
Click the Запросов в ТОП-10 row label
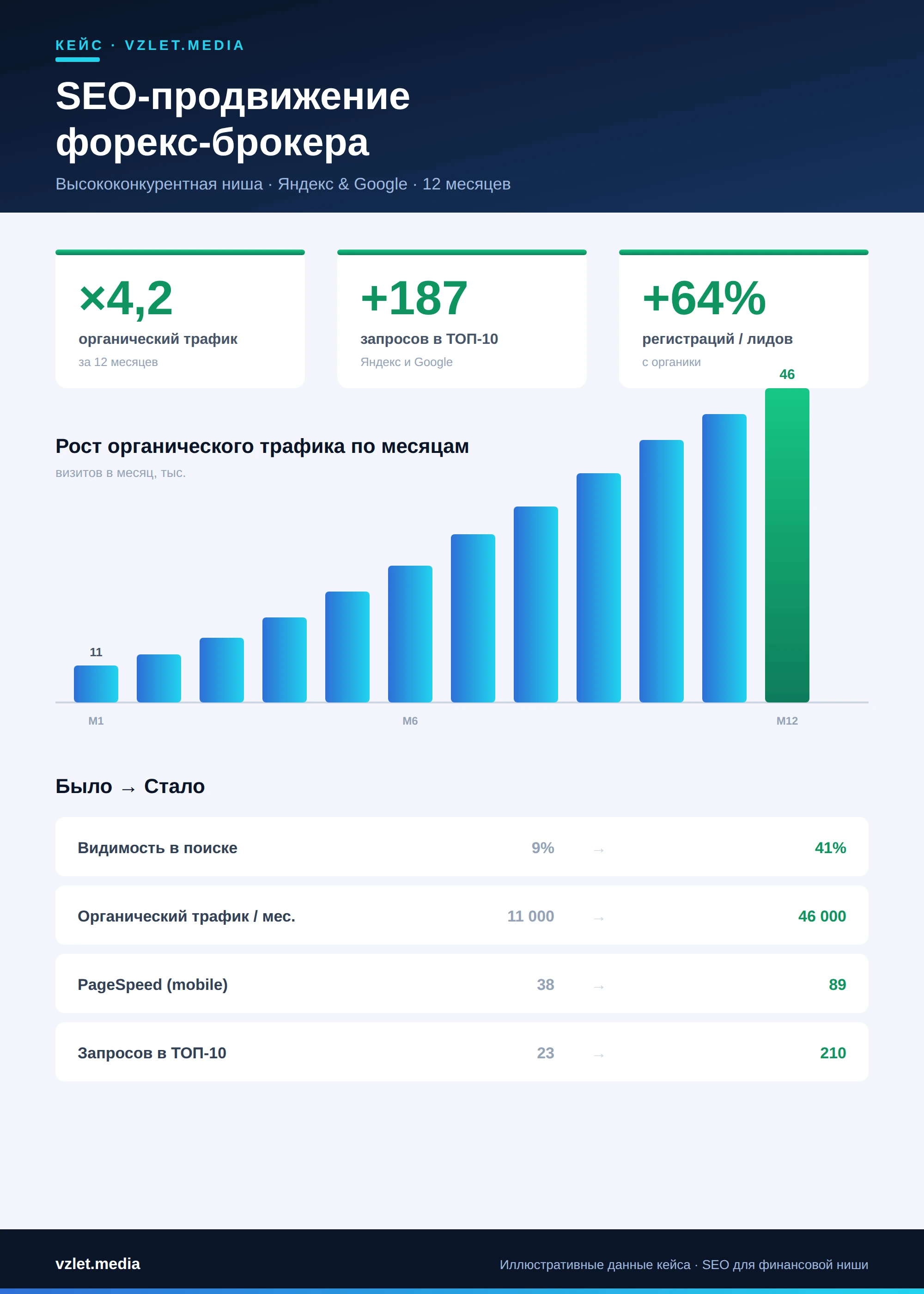[x=152, y=1053]
